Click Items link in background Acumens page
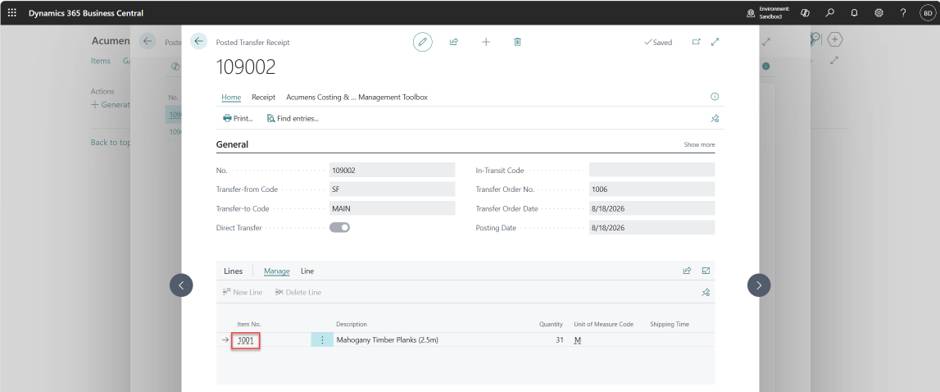Screen dimensions: 940x392 [100, 61]
